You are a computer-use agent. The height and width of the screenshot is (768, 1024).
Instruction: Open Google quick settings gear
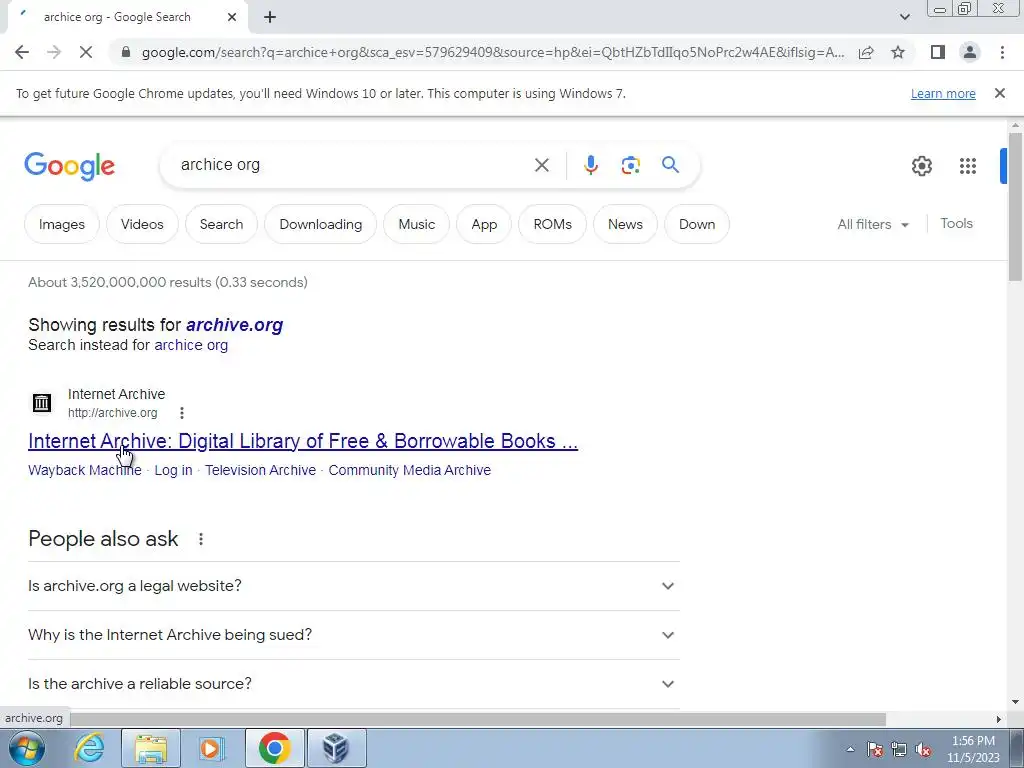(921, 166)
